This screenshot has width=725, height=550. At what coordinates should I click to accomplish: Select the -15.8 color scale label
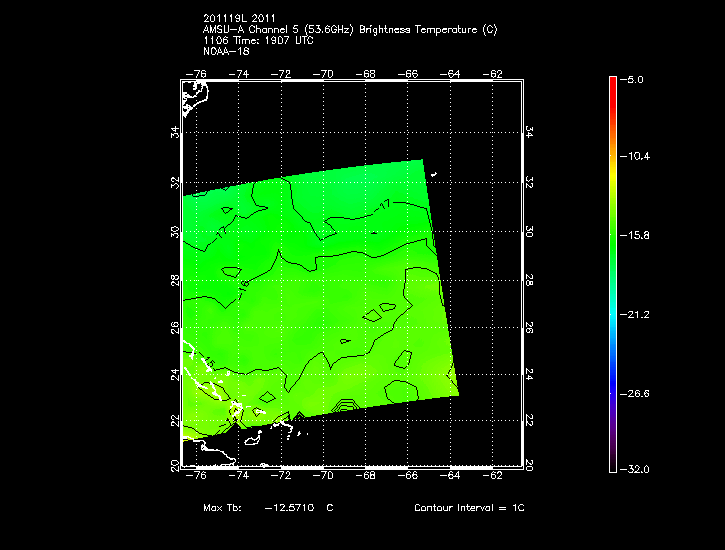click(639, 236)
